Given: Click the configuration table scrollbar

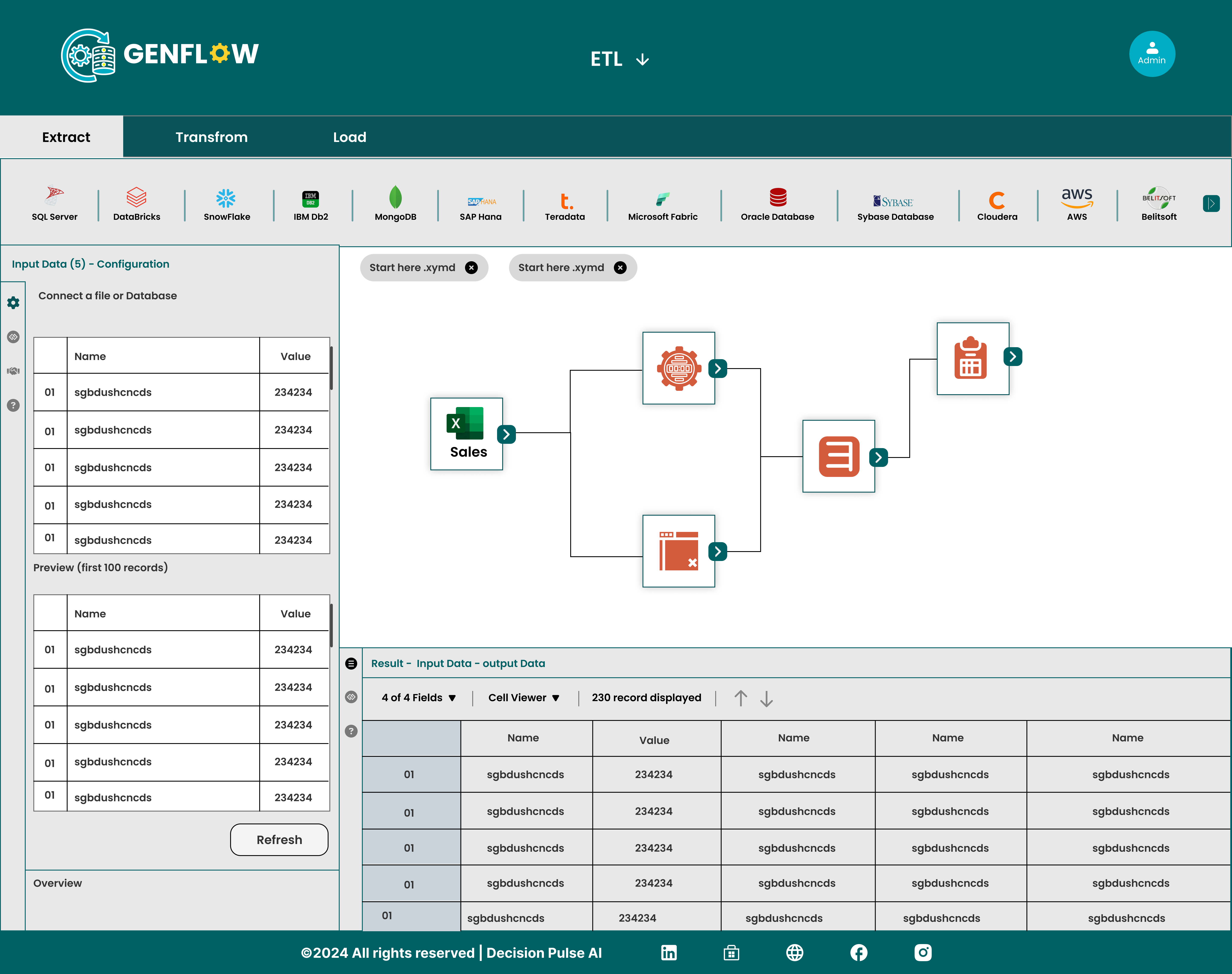Looking at the screenshot, I should 331,368.
